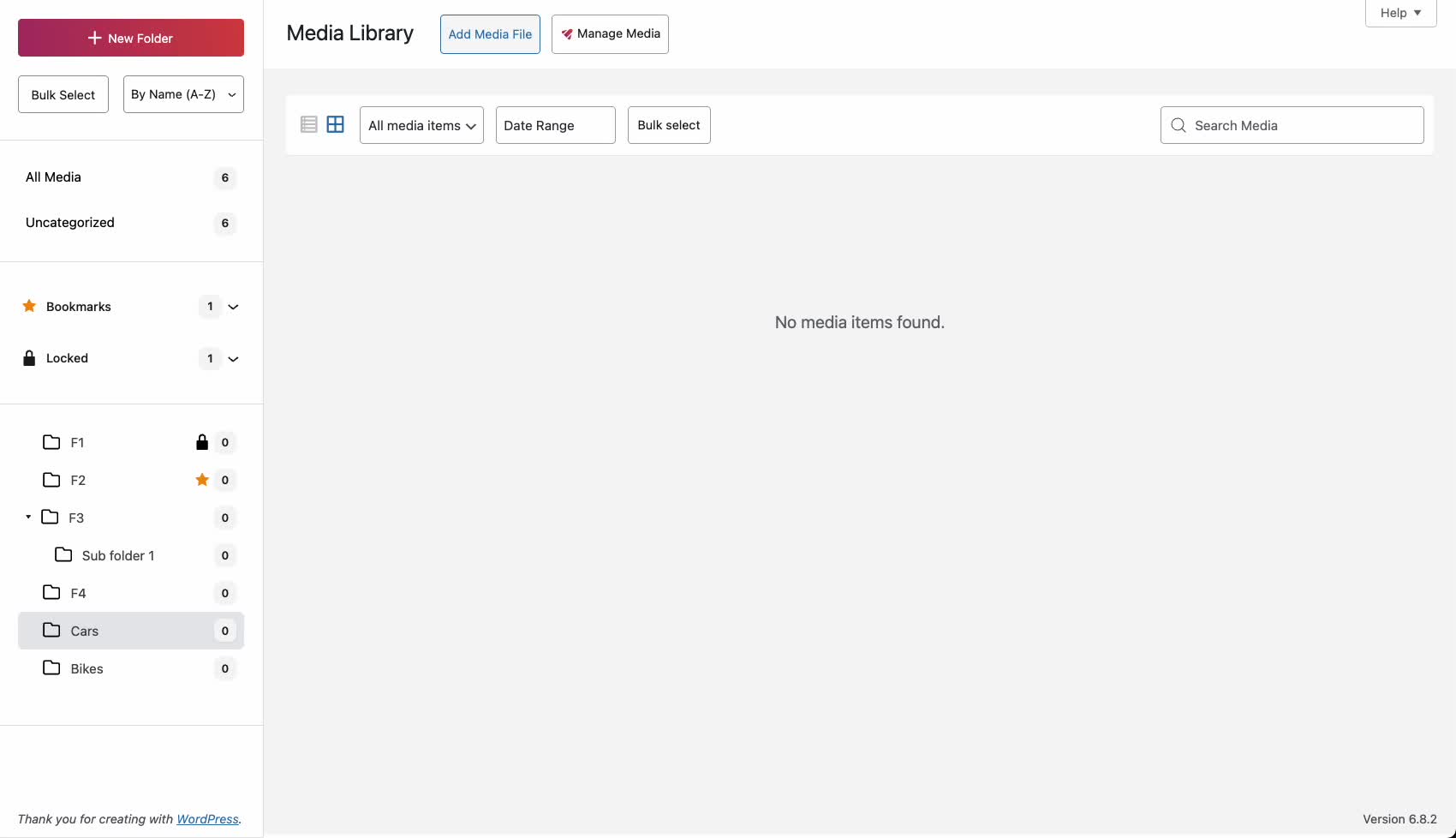The width and height of the screenshot is (1456, 838).
Task: Expand the Locked section chevron
Action: 234,359
